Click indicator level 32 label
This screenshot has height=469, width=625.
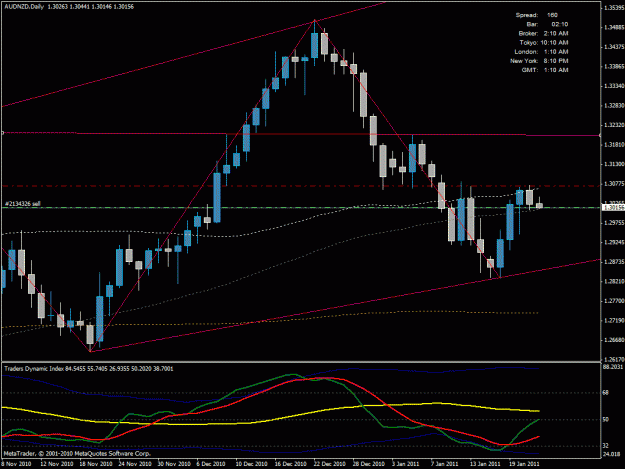tap(606, 446)
